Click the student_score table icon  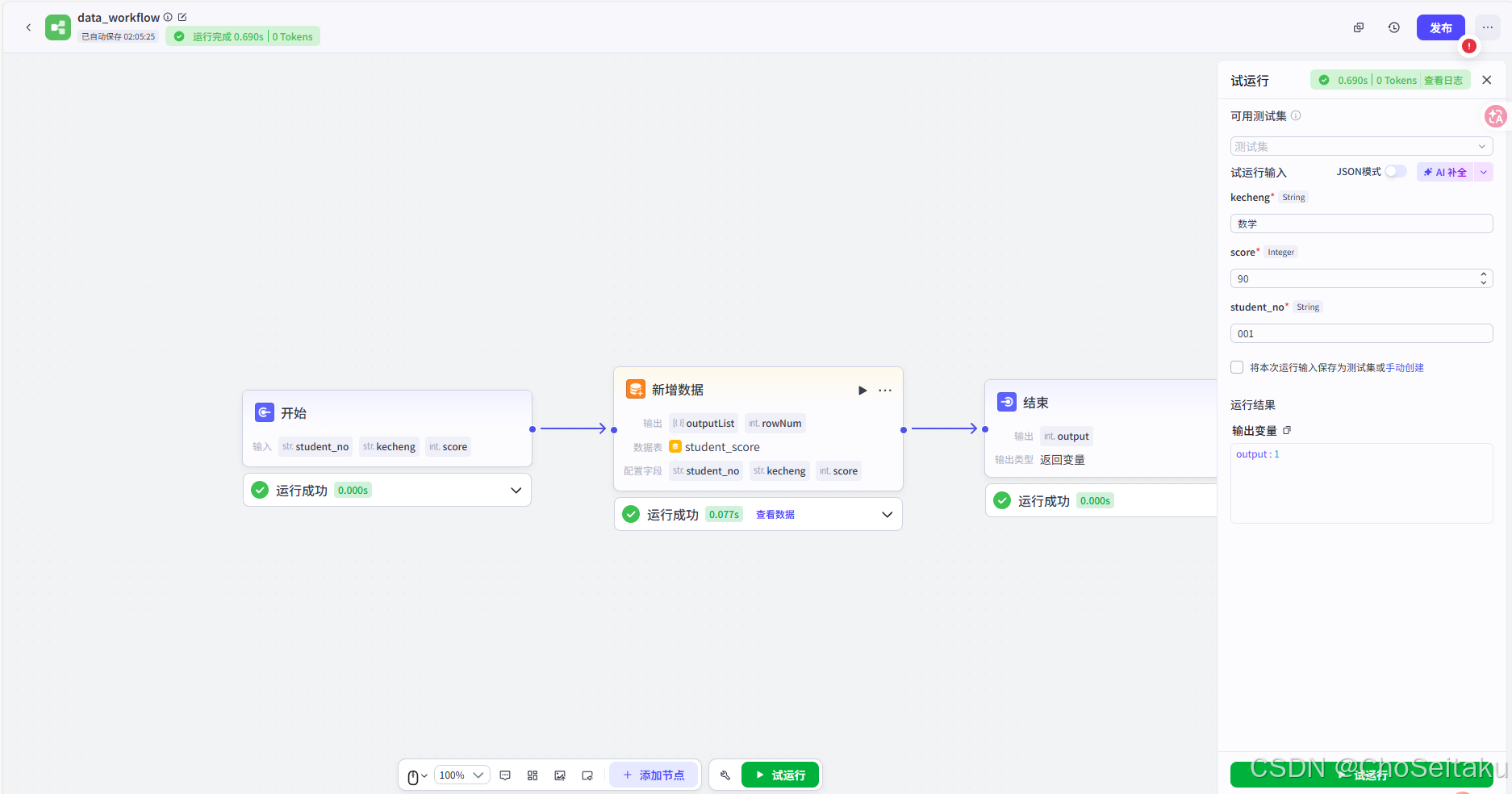675,446
